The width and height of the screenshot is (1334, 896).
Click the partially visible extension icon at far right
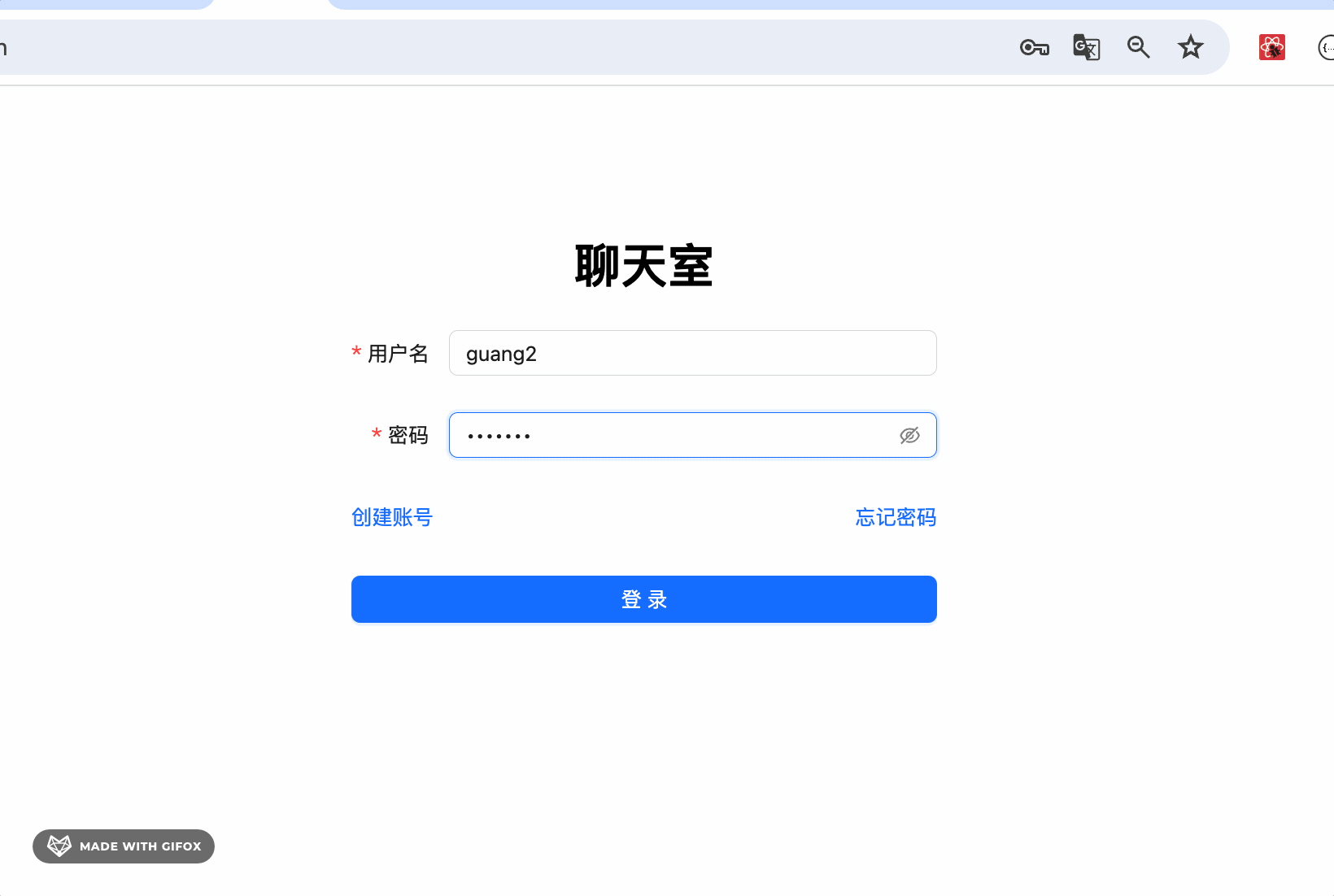(1326, 48)
